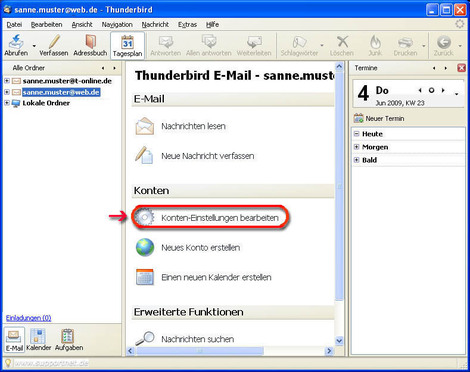Open the Schlagwörter dropdown arrow
This screenshot has width=470, height=372.
[322, 45]
